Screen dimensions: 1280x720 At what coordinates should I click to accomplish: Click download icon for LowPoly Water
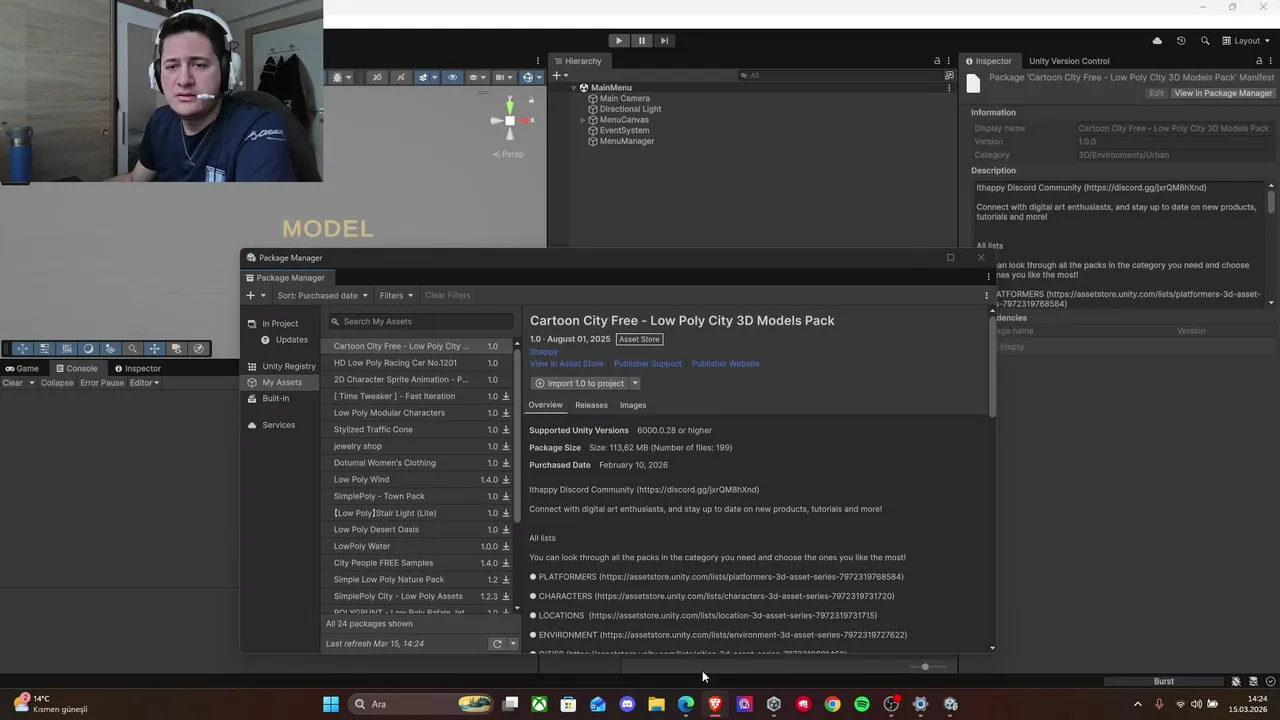click(x=506, y=547)
